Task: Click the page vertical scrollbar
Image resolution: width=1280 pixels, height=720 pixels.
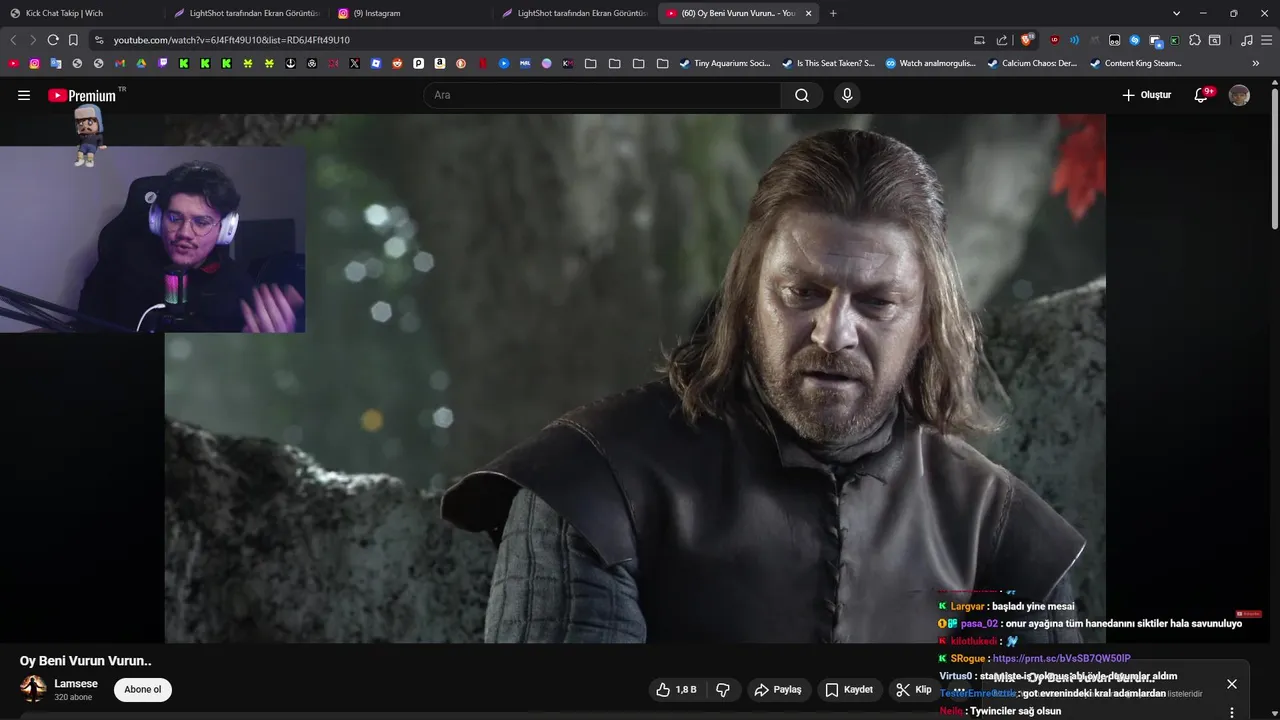Action: click(x=1274, y=160)
